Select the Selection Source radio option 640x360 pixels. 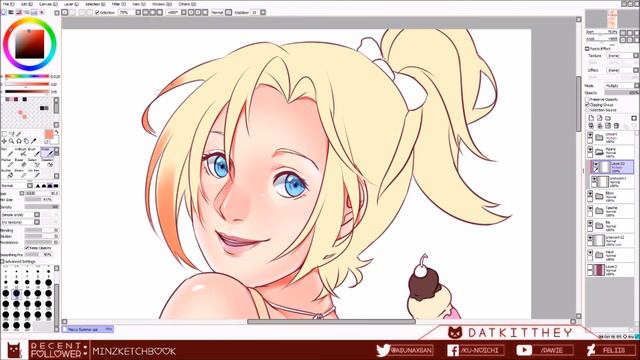pyautogui.click(x=587, y=110)
